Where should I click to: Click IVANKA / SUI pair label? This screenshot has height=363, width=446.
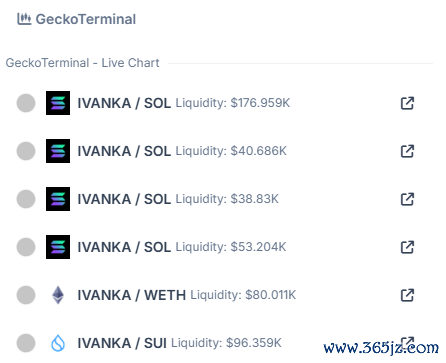pyautogui.click(x=122, y=343)
